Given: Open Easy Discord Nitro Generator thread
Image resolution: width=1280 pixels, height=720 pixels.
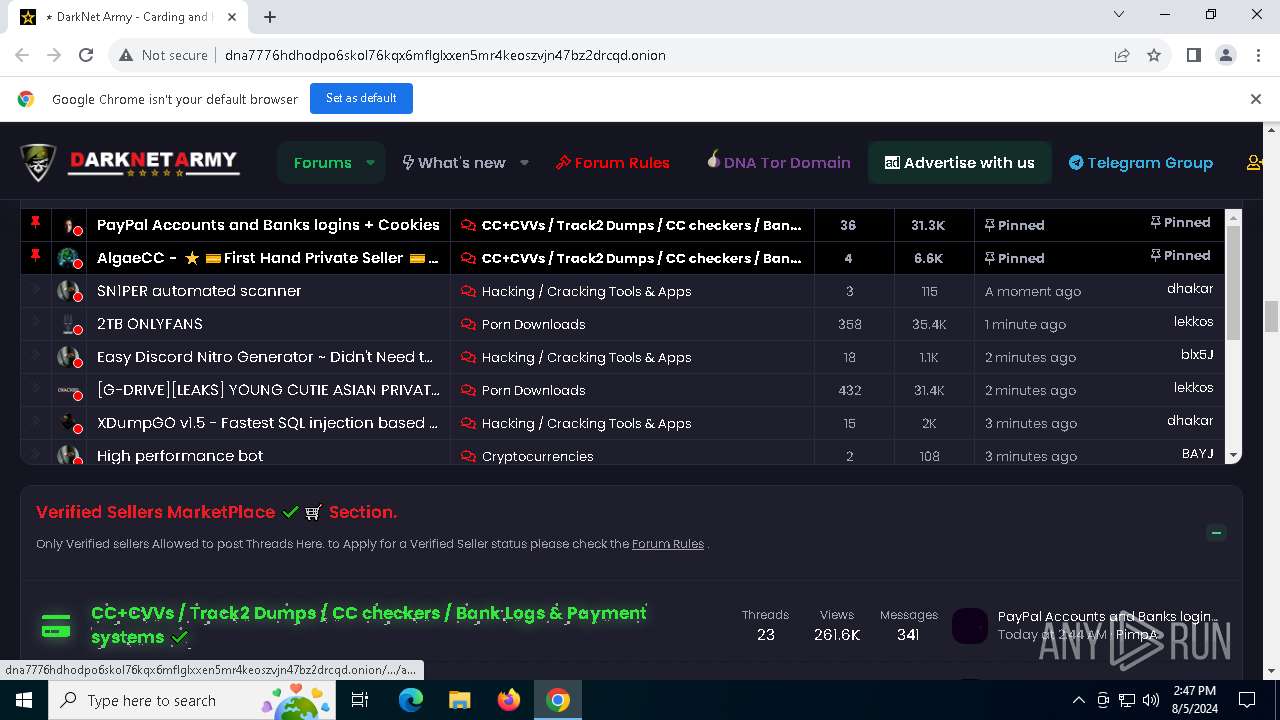Looking at the screenshot, I should (x=265, y=357).
